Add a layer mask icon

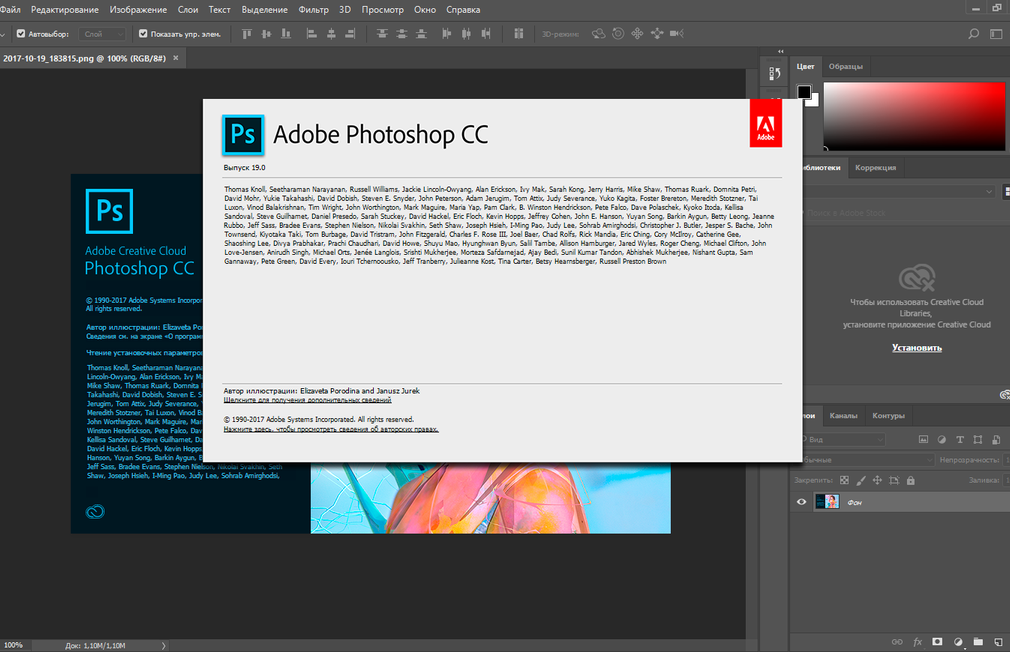click(937, 642)
